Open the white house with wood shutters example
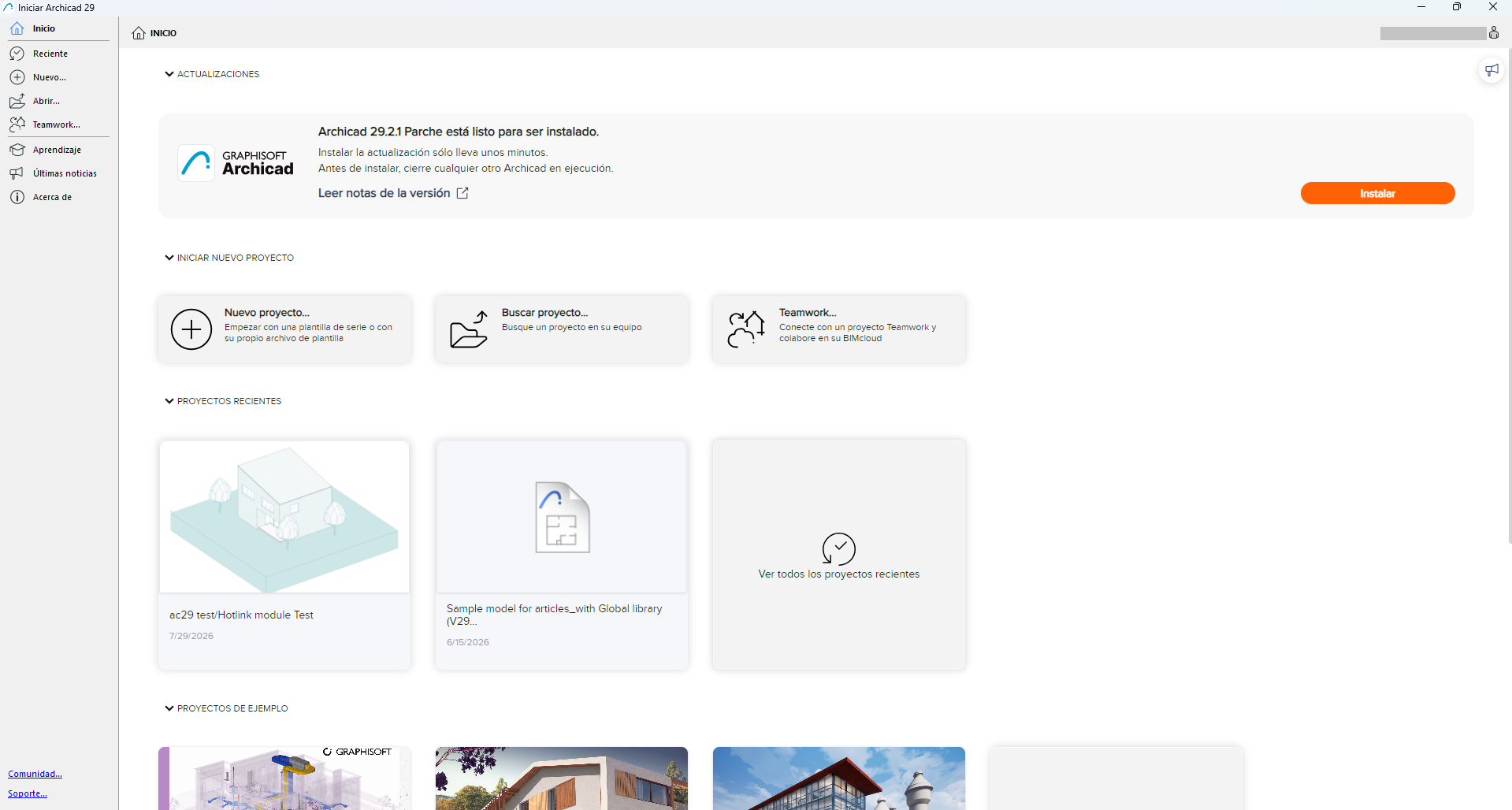Viewport: 1512px width, 810px height. point(562,778)
